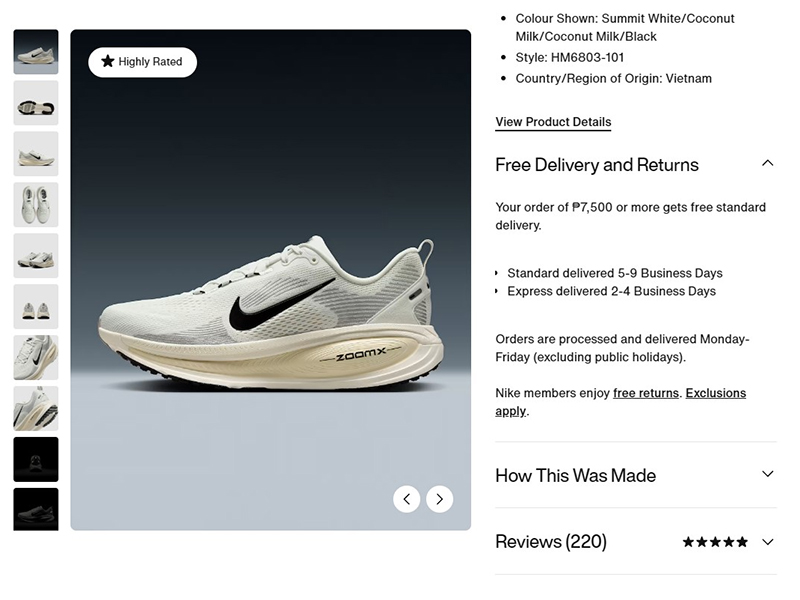Select the shoe outsole thumbnail

[x=36, y=103]
